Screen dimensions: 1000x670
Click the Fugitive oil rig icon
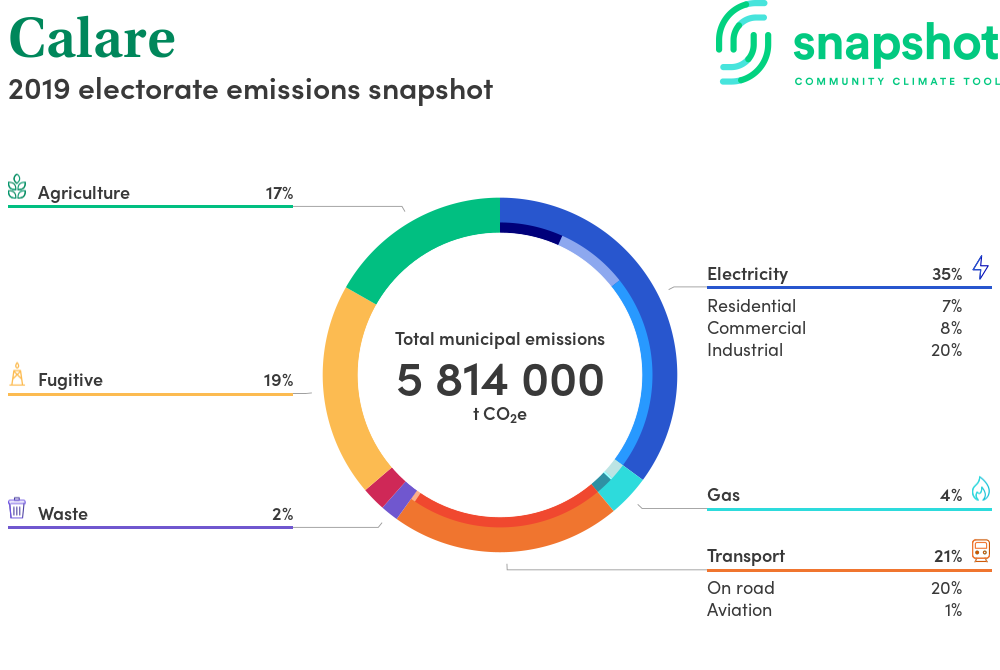17,375
